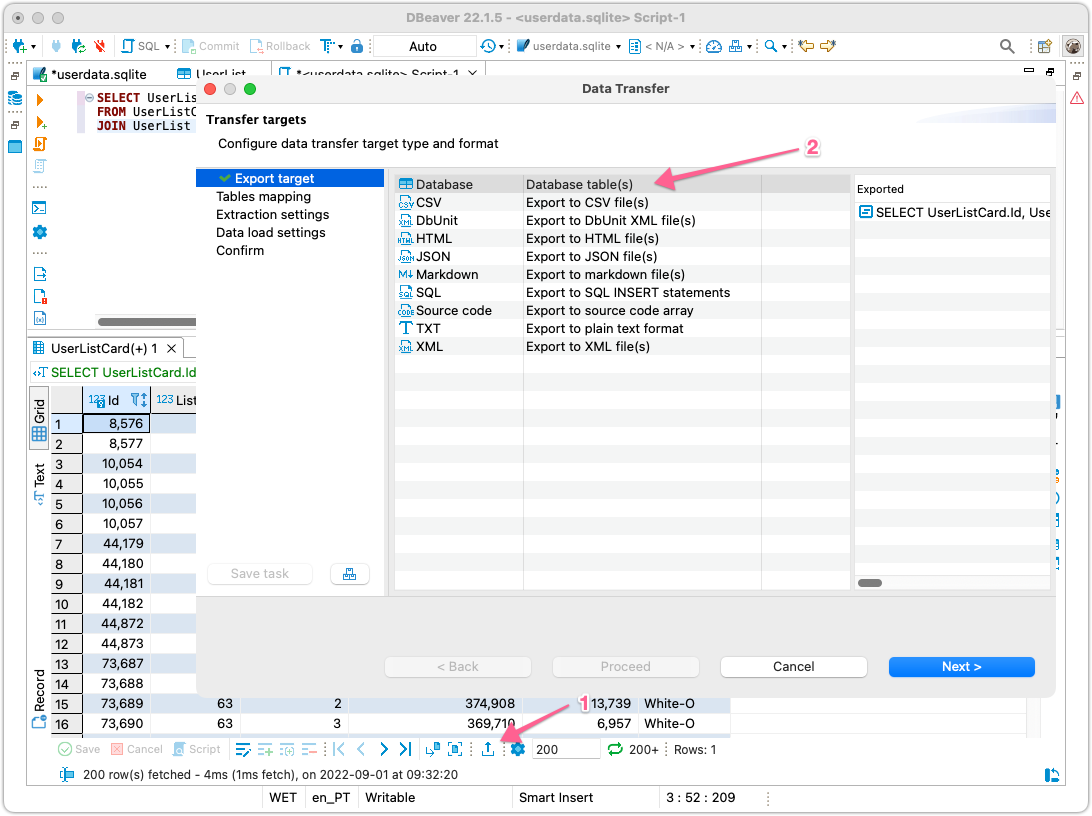
Task: Click the gear settings icon in editor sidebar
Action: click(x=40, y=232)
